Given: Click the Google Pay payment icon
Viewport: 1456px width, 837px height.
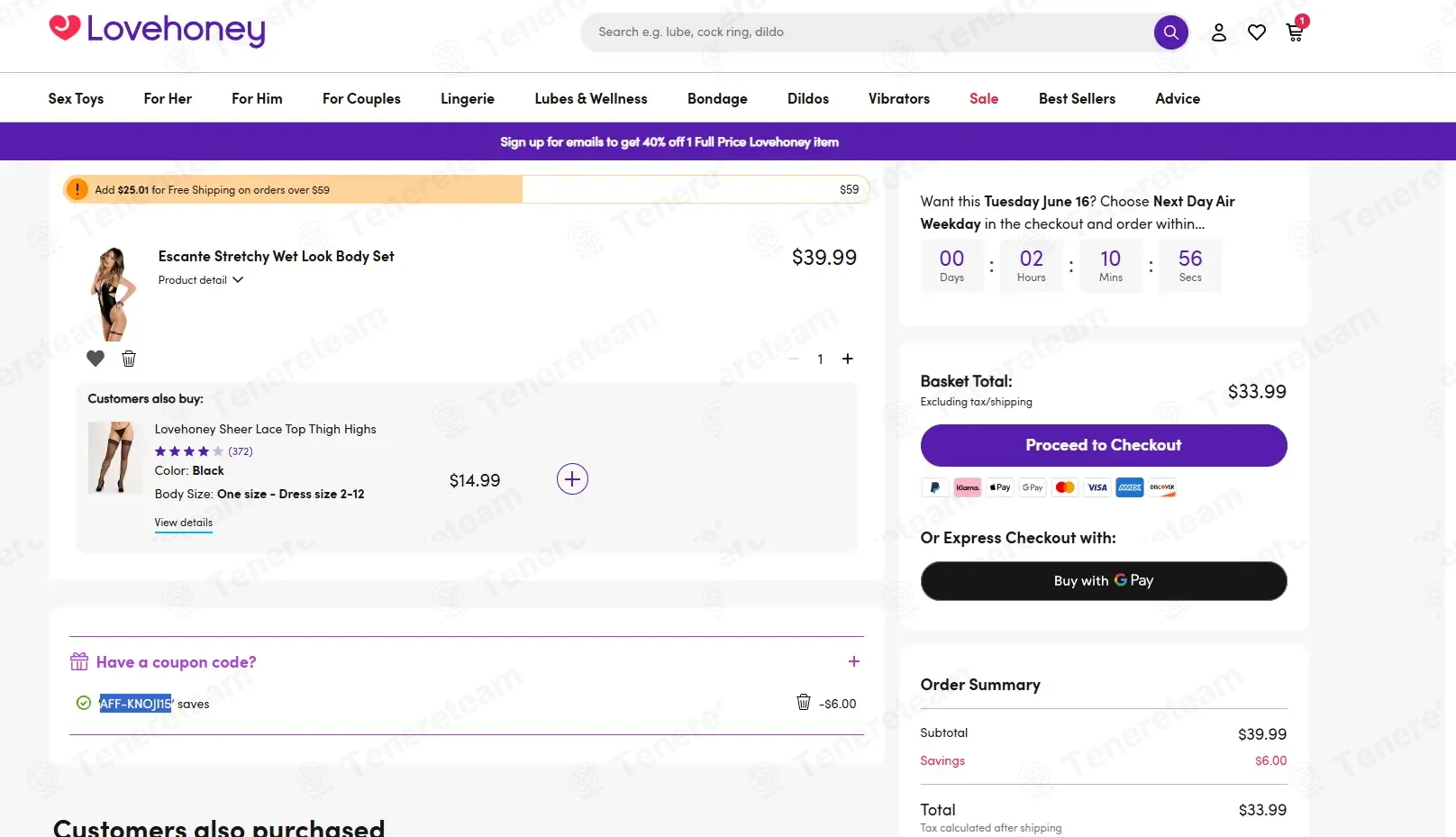Looking at the screenshot, I should pos(1033,487).
